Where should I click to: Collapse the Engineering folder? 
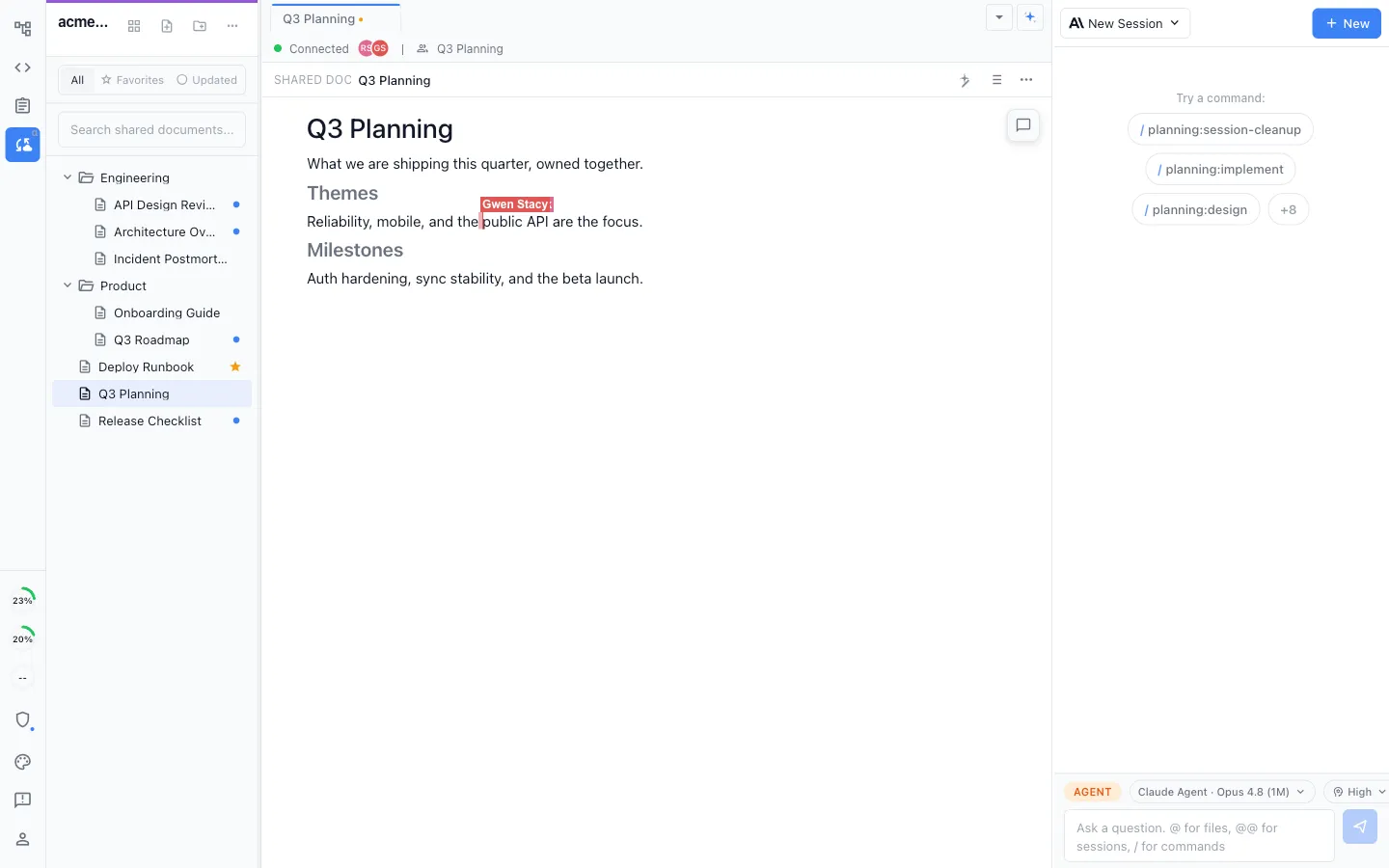68,177
